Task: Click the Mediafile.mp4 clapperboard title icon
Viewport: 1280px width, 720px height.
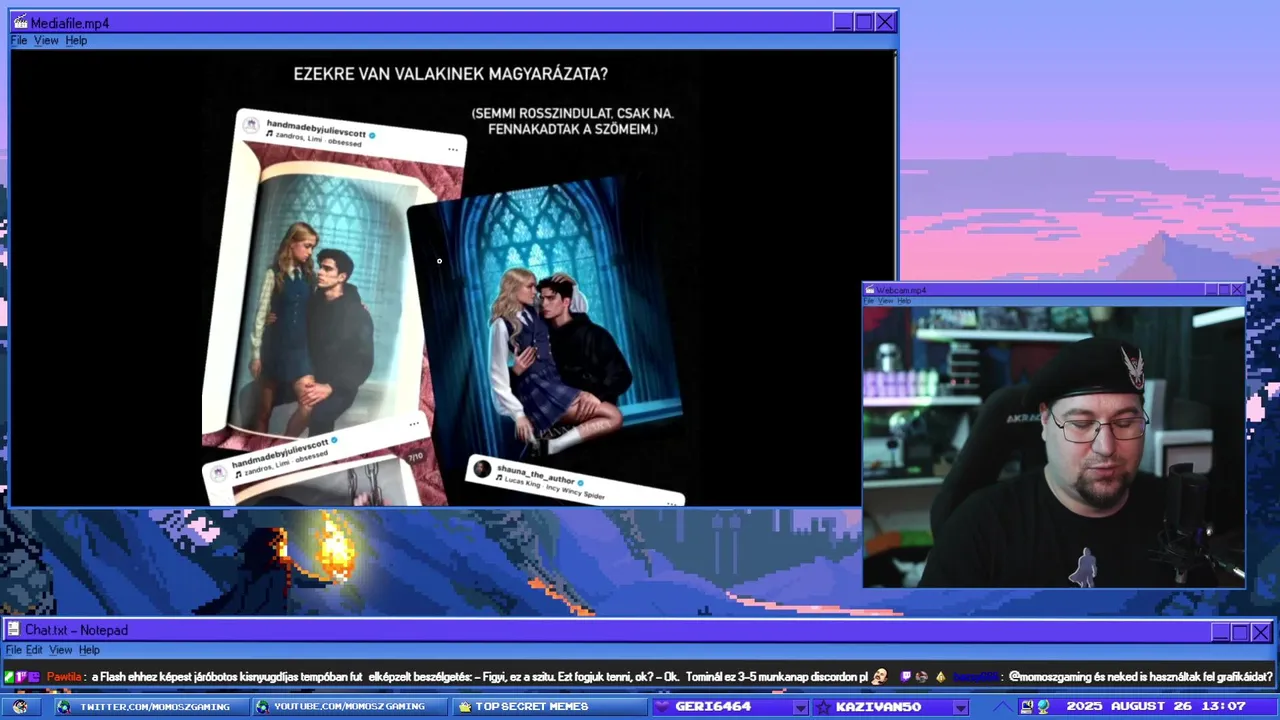Action: click(x=19, y=22)
